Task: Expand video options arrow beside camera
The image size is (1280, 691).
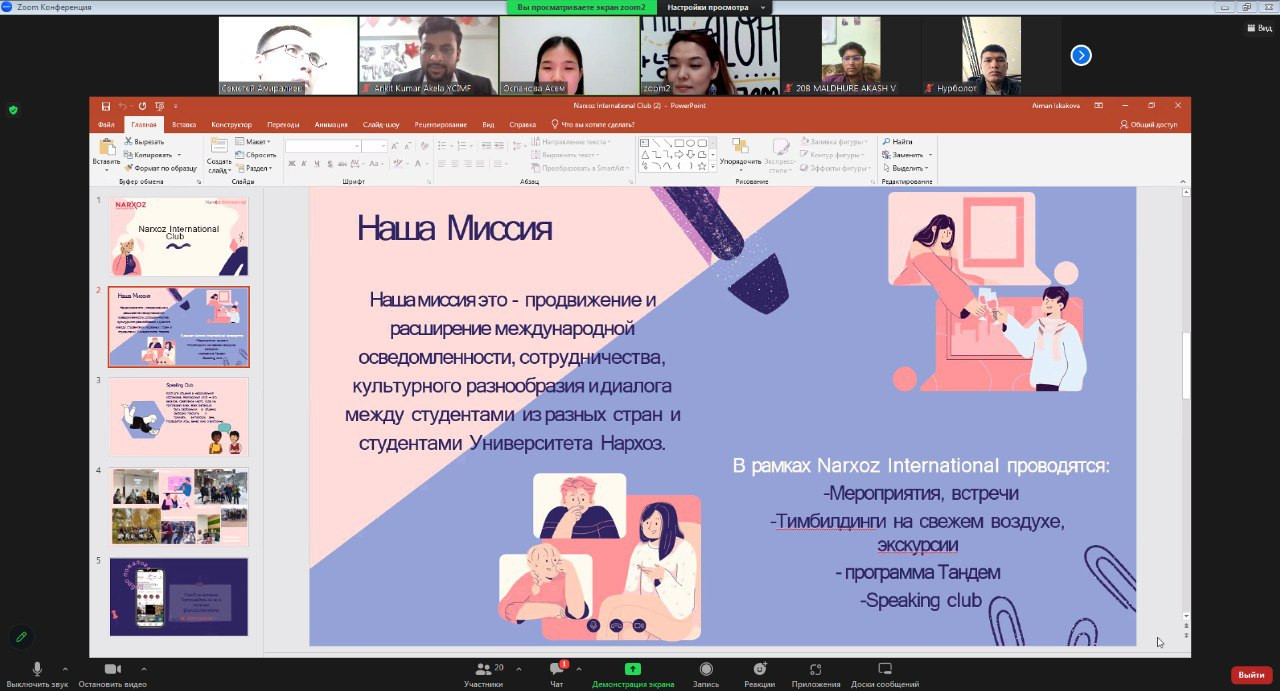Action: pos(143,669)
